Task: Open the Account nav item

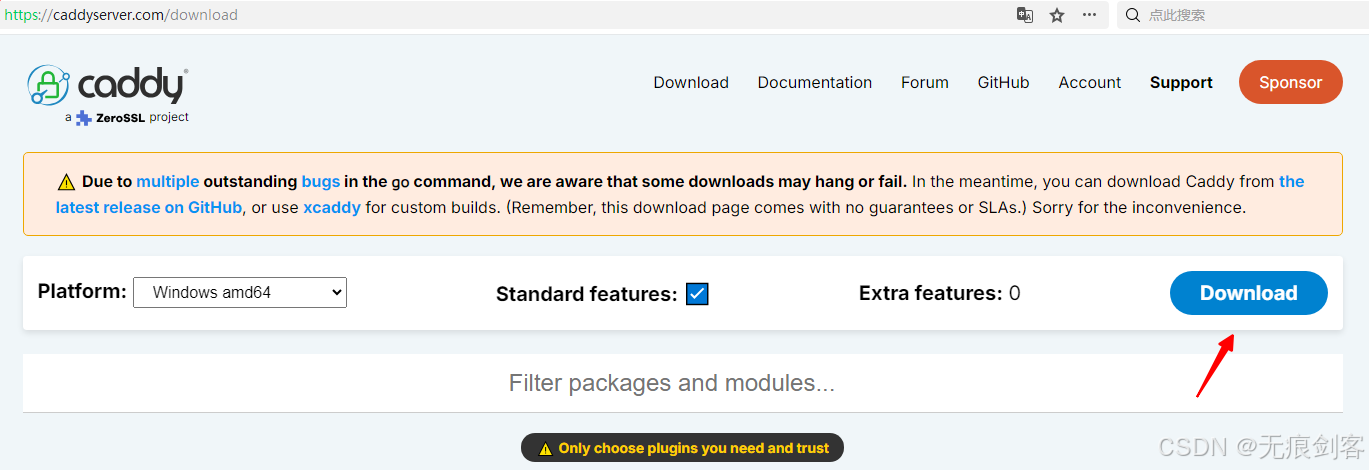Action: coord(1089,83)
